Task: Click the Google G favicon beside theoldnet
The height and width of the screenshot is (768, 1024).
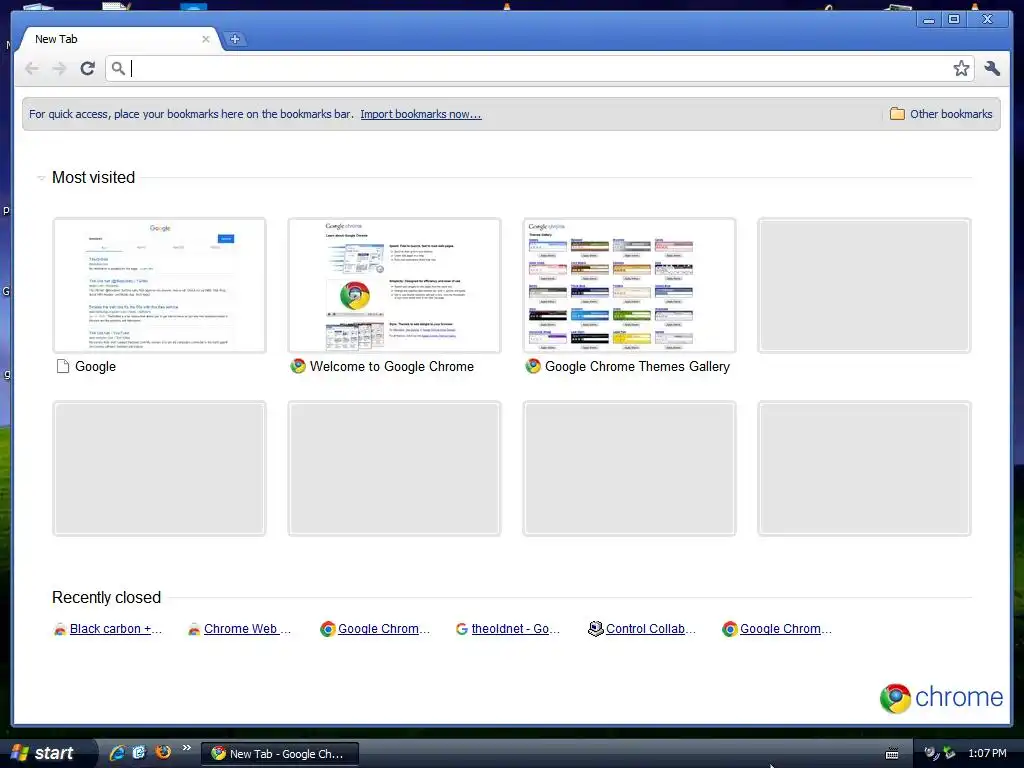Action: [462, 629]
